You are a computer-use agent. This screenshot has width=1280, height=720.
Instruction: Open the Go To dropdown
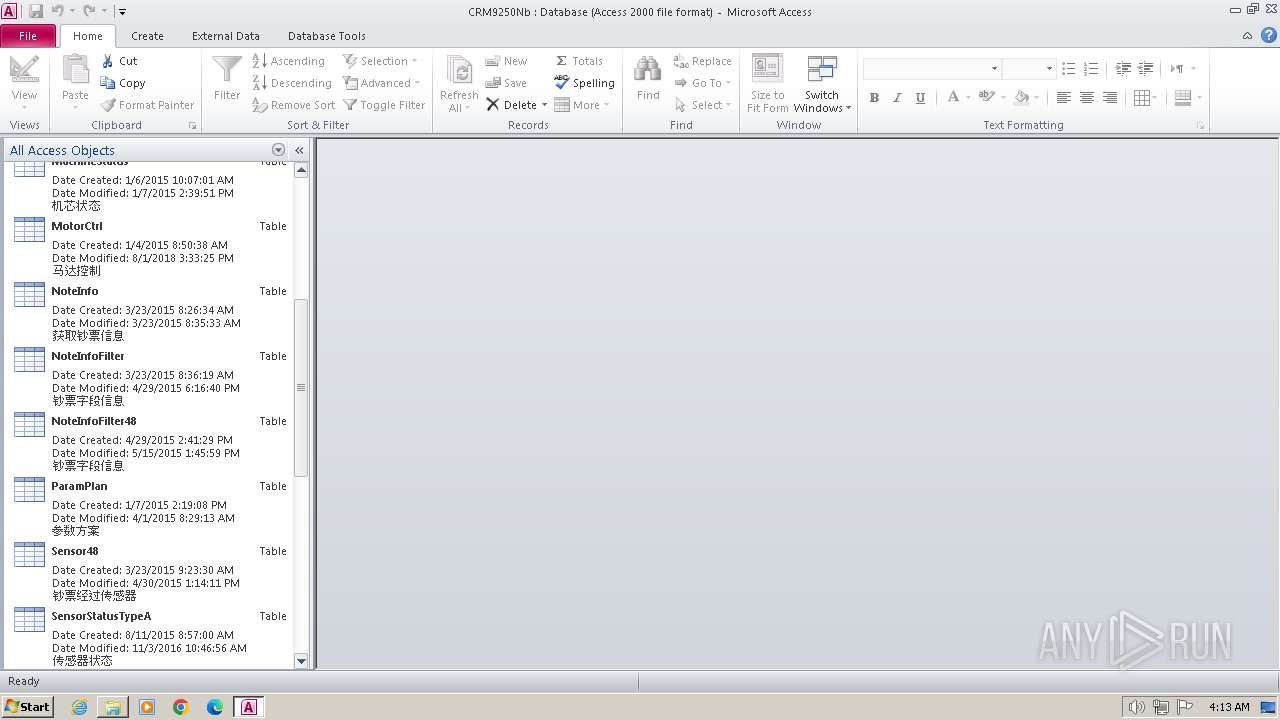702,83
